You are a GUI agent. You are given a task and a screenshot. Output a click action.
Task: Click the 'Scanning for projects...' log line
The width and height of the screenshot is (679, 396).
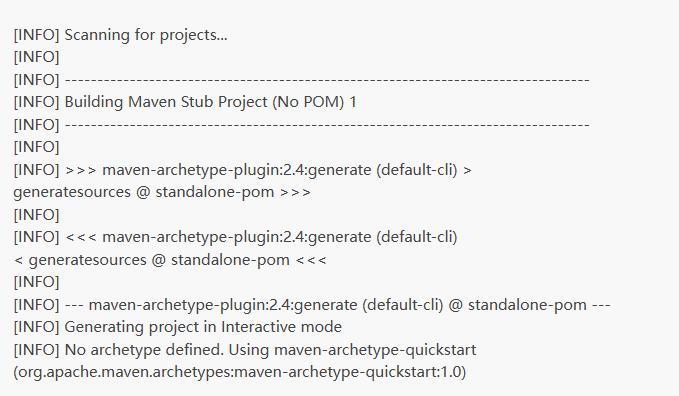click(120, 35)
